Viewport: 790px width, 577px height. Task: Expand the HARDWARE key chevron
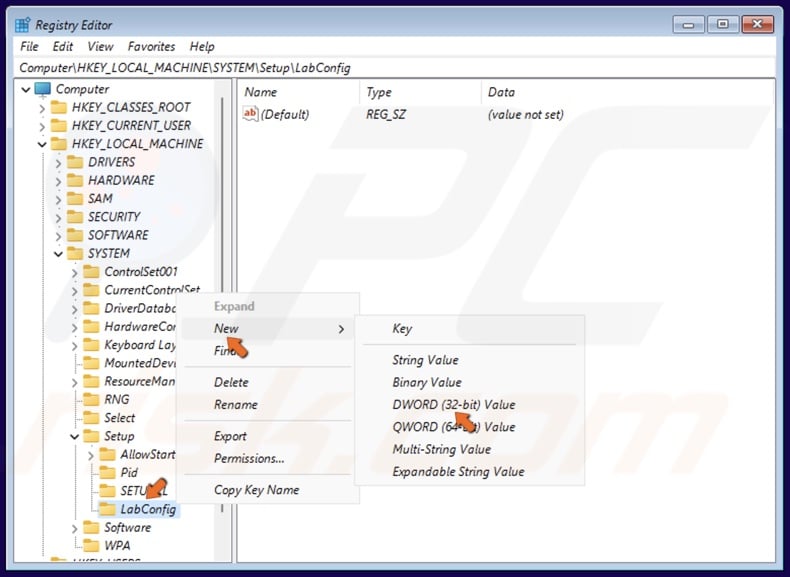(x=58, y=180)
